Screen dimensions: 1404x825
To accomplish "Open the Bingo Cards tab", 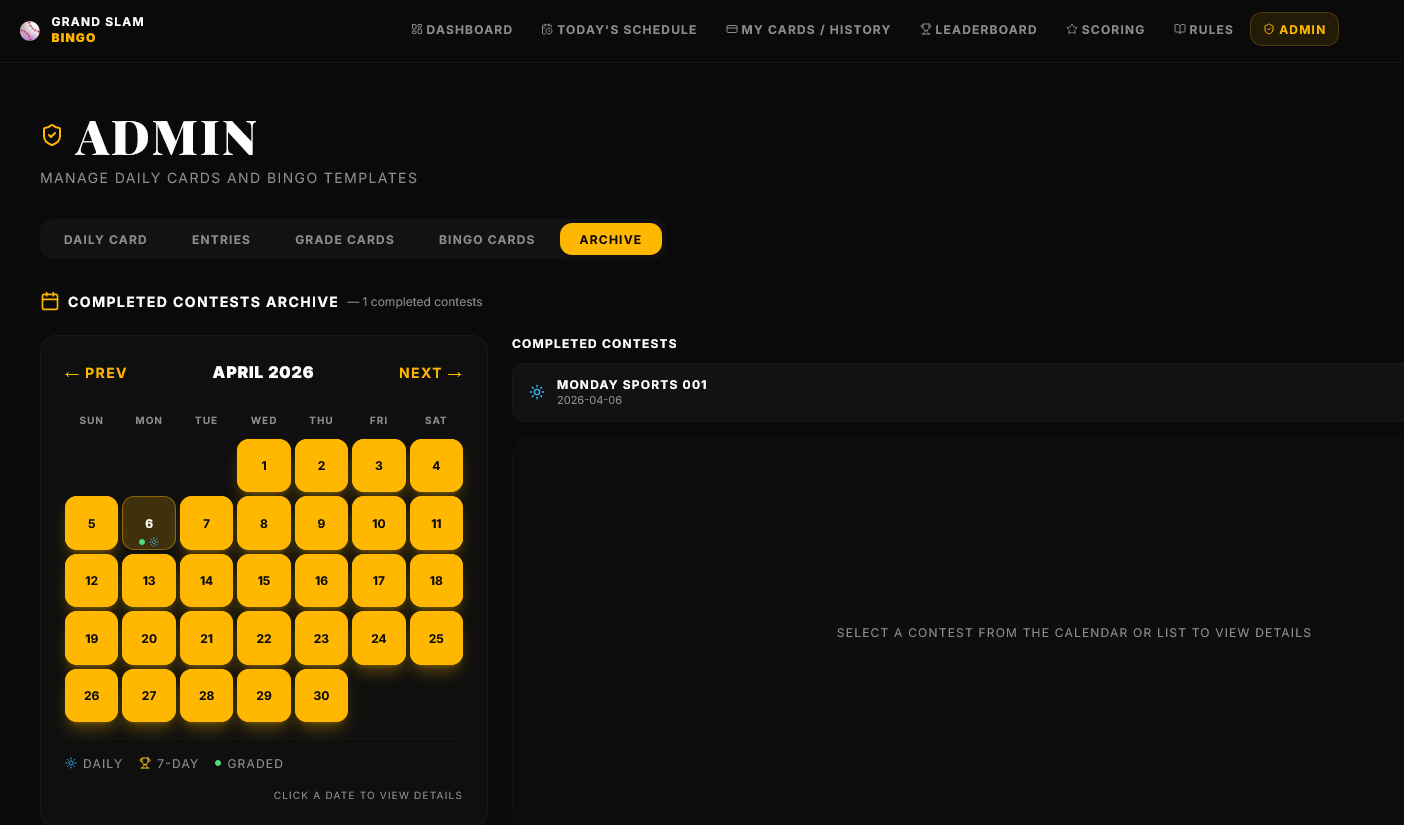I will click(486, 240).
